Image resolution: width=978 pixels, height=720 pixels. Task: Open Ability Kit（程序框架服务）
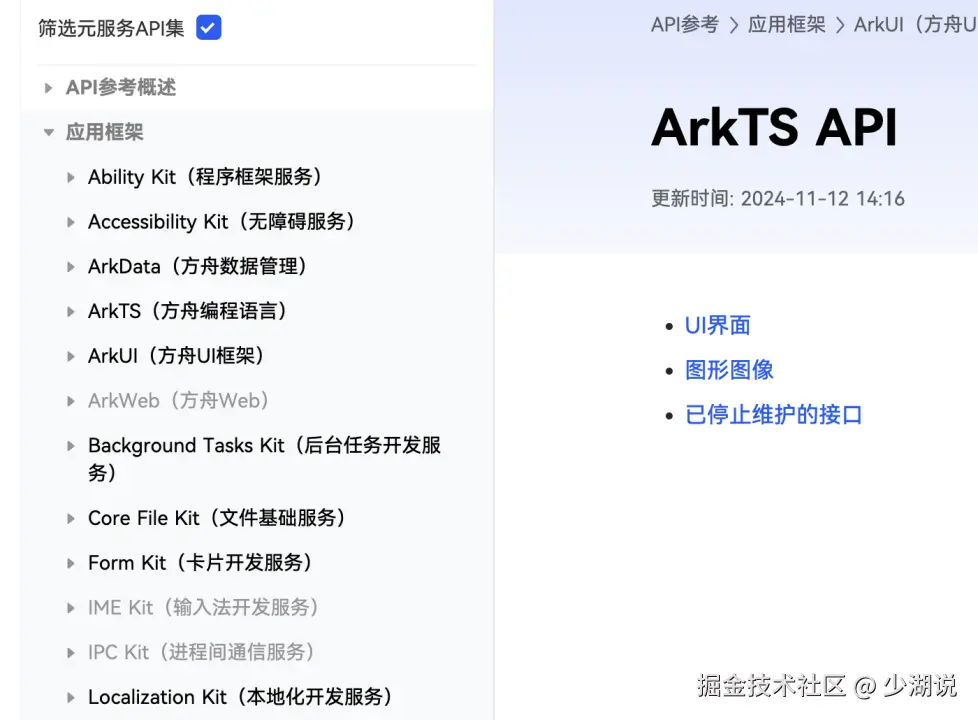point(206,177)
